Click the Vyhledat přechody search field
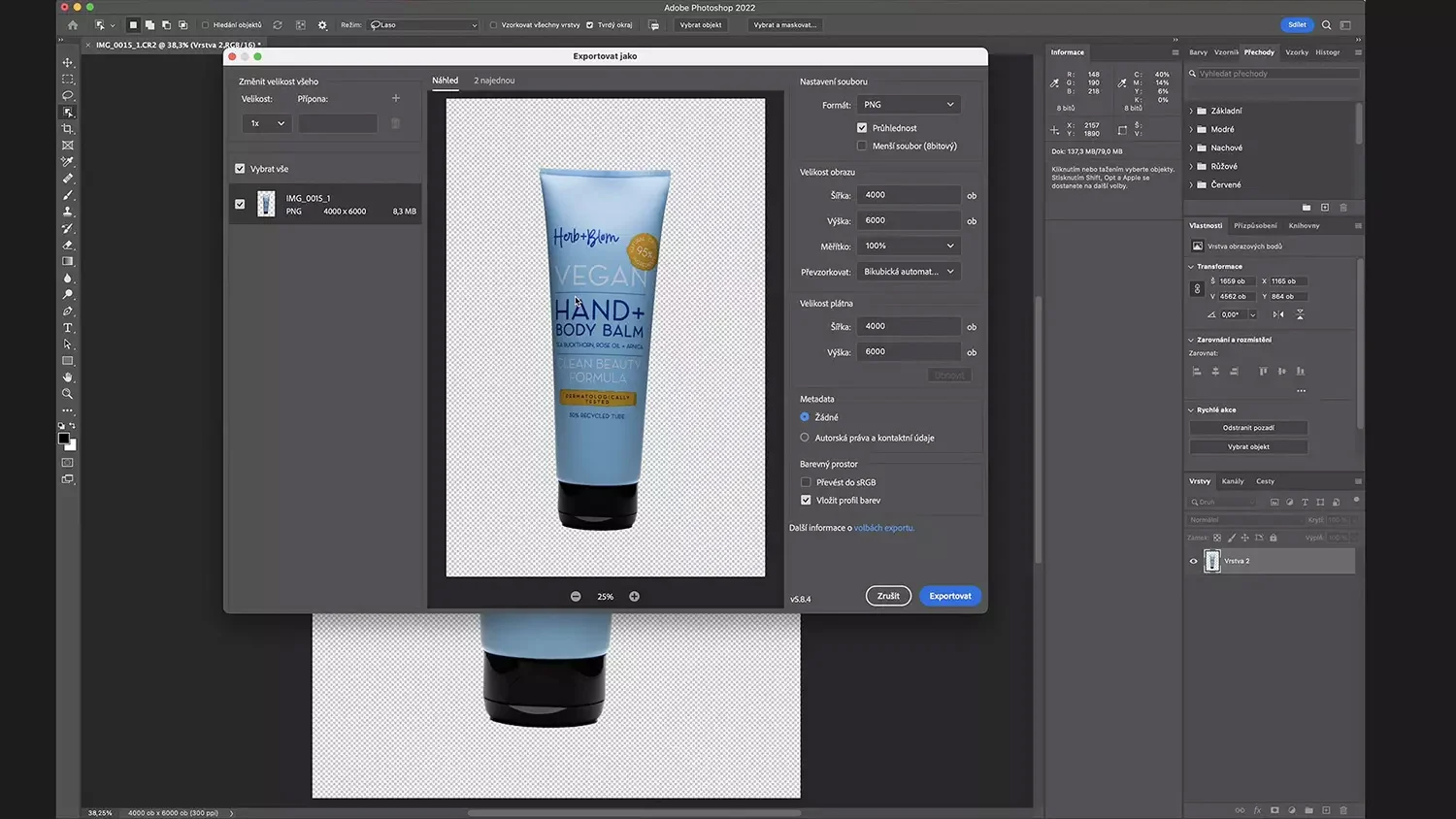This screenshot has height=819, width=1456. 1274,74
